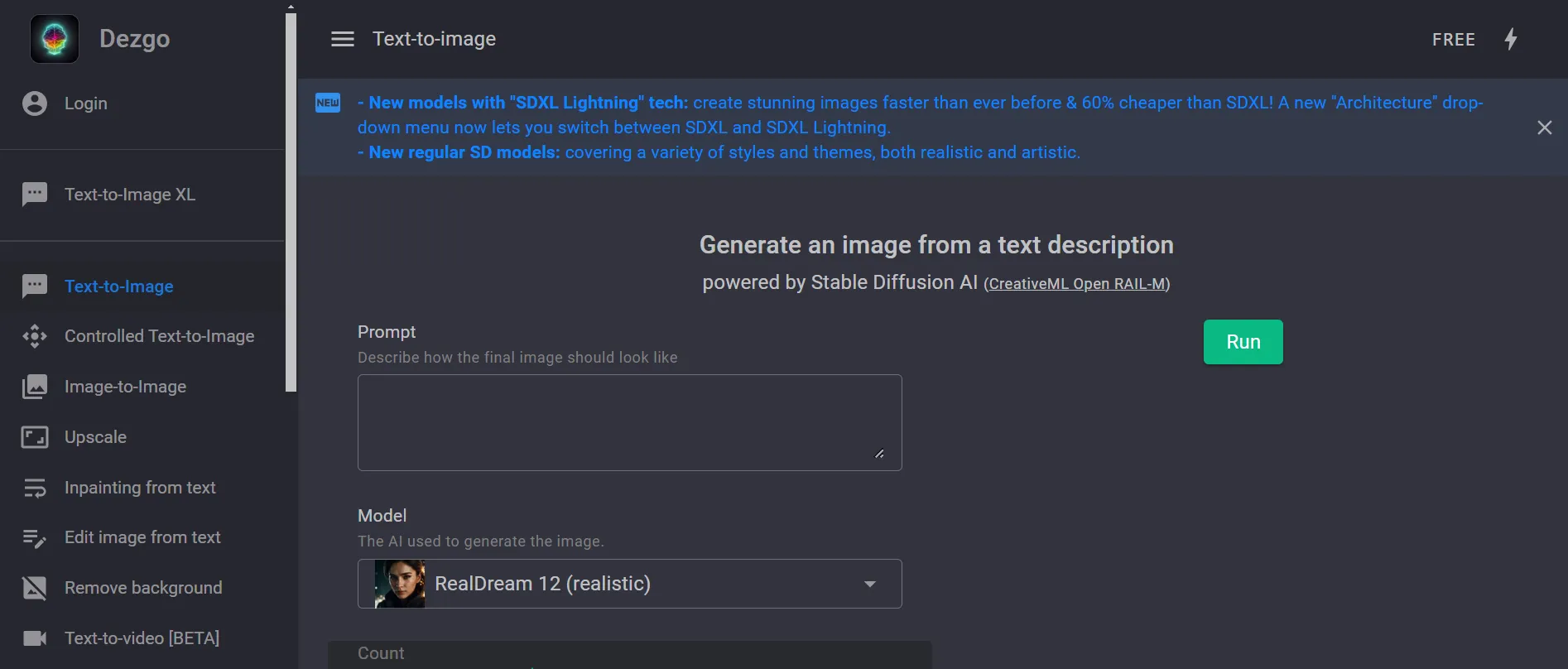Open Inpainting from text tool
This screenshot has height=669, width=1568.
pos(142,488)
